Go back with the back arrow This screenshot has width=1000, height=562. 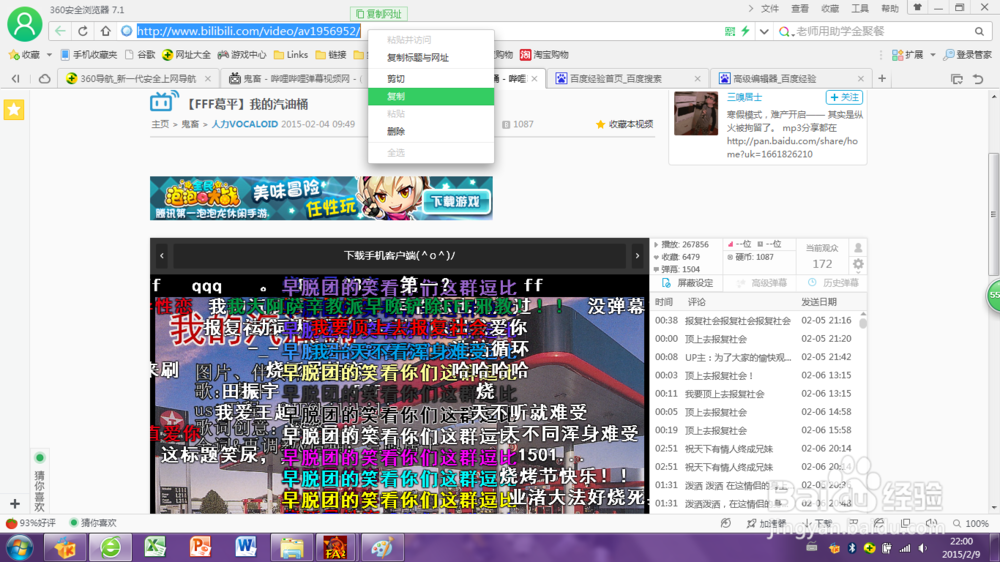coord(60,31)
